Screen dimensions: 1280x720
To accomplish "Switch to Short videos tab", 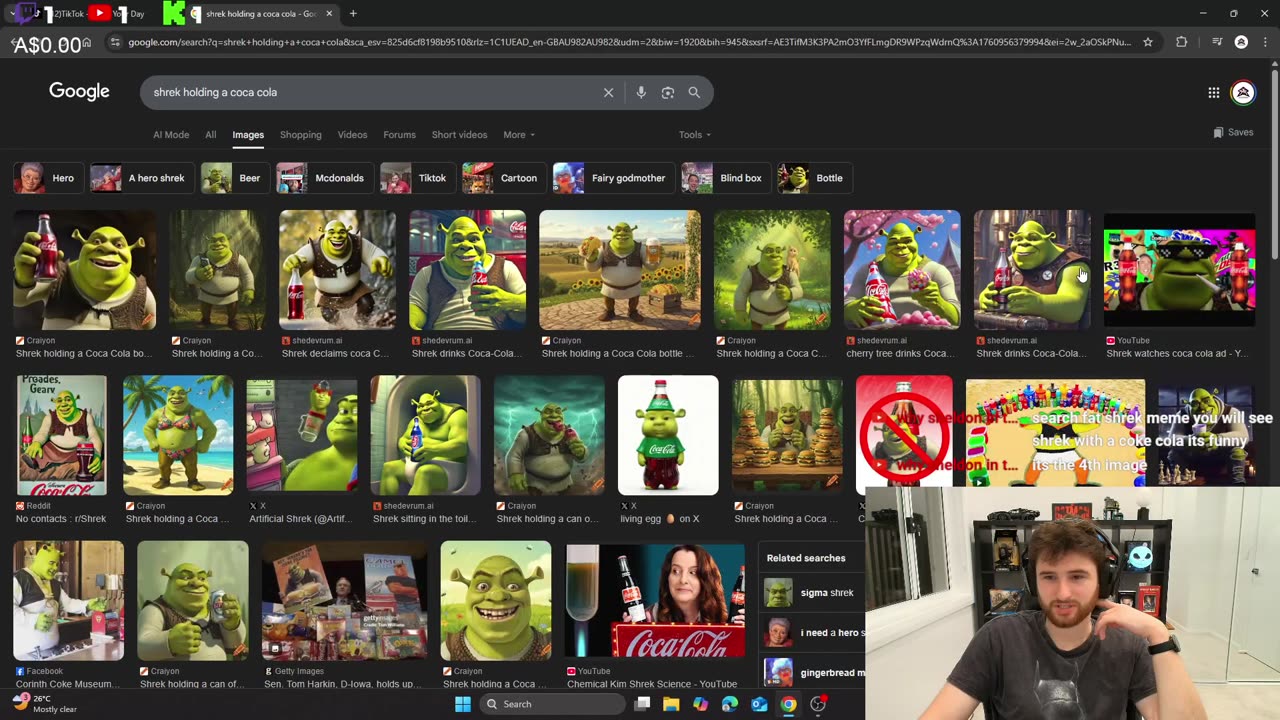I will pos(459,135).
